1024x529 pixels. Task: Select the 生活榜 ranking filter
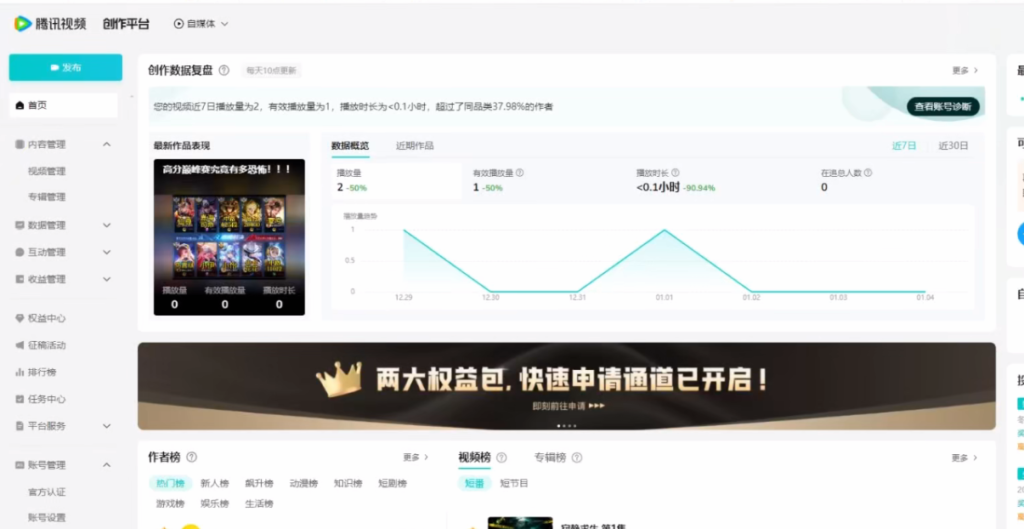tap(259, 504)
